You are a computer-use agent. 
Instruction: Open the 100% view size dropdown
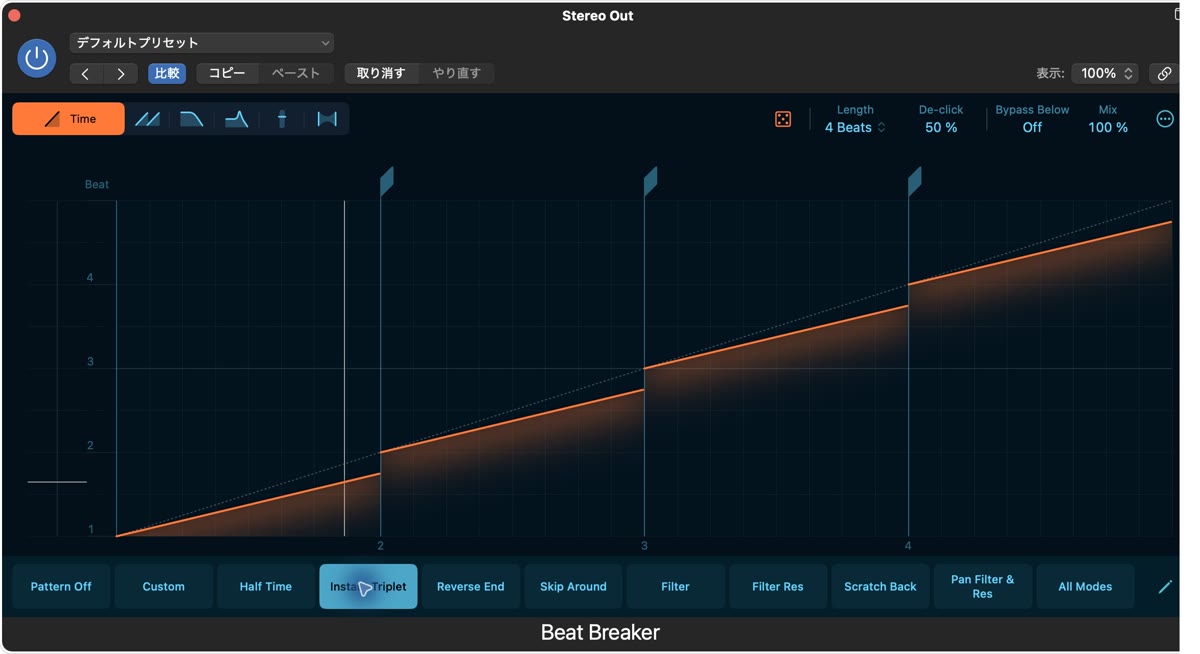(x=1105, y=73)
